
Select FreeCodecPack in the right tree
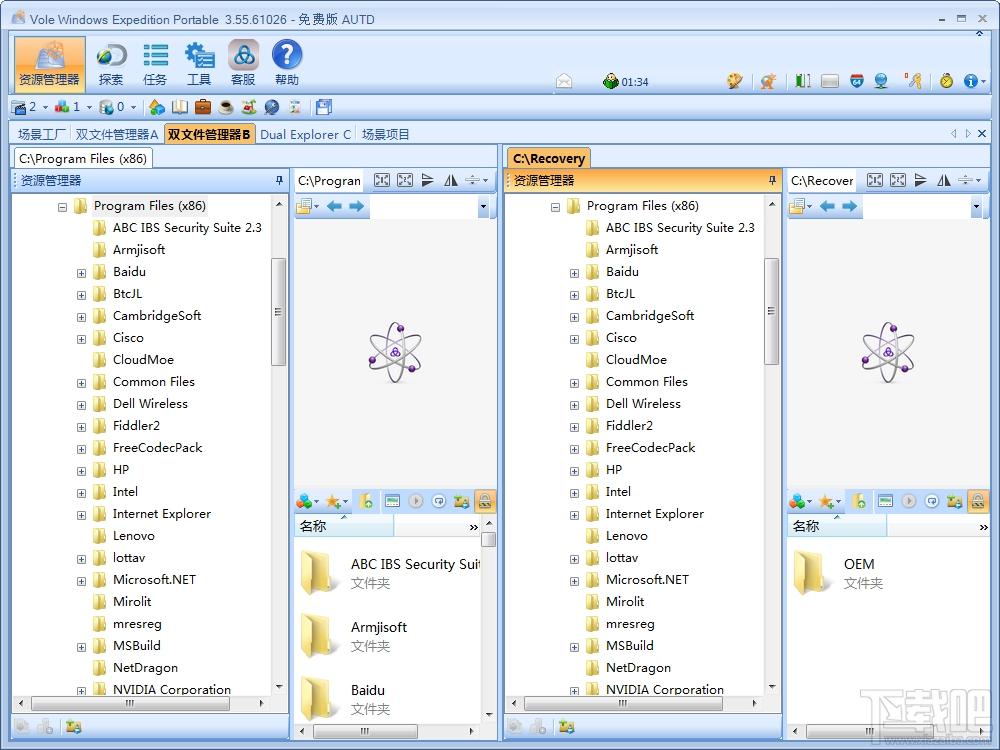point(650,448)
